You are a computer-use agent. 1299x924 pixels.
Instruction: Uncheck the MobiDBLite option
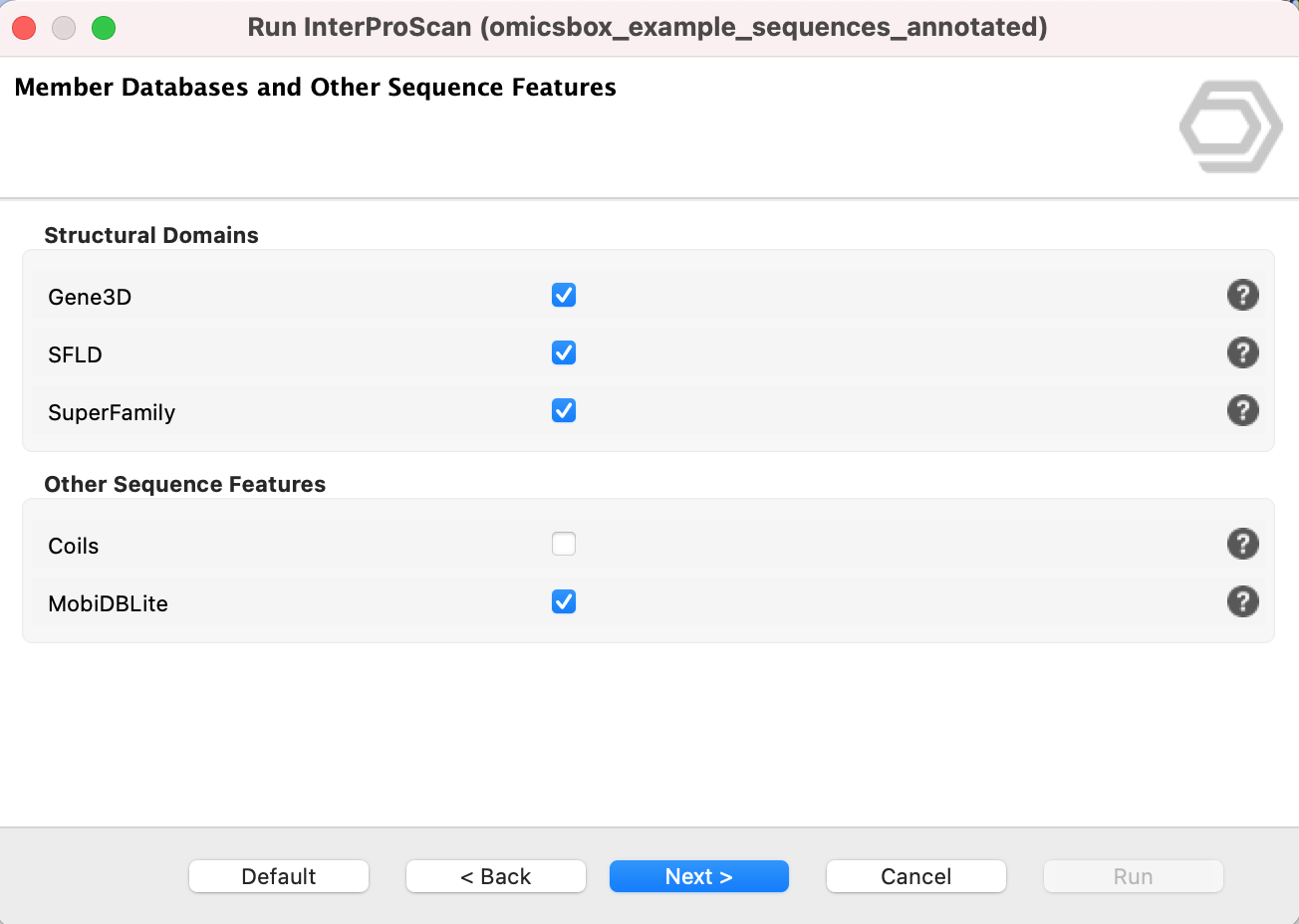pos(564,602)
